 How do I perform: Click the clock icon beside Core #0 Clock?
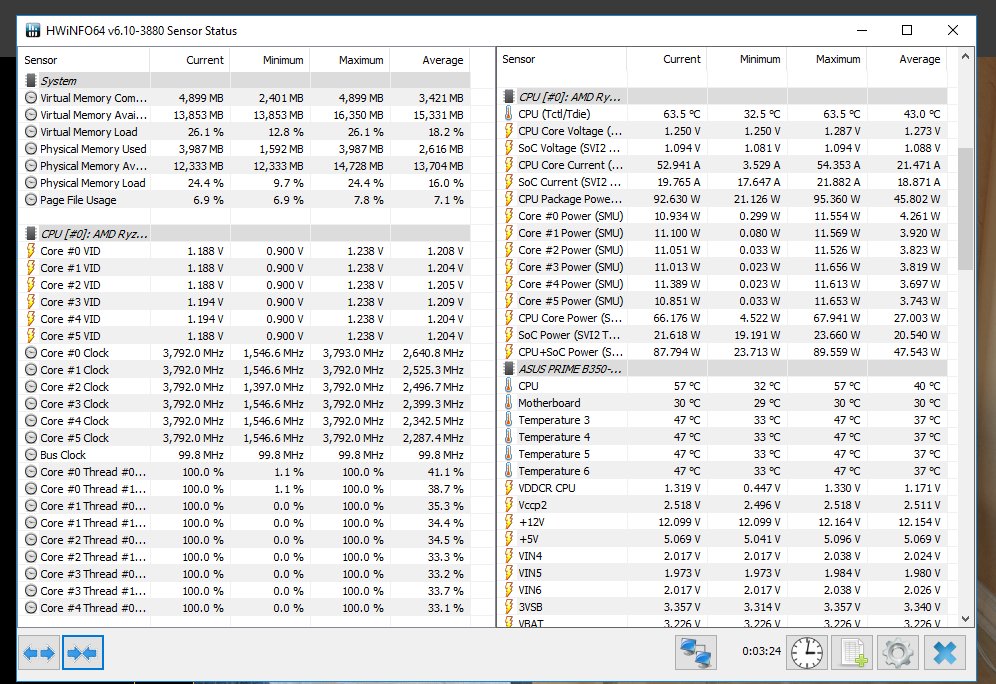[x=30, y=352]
